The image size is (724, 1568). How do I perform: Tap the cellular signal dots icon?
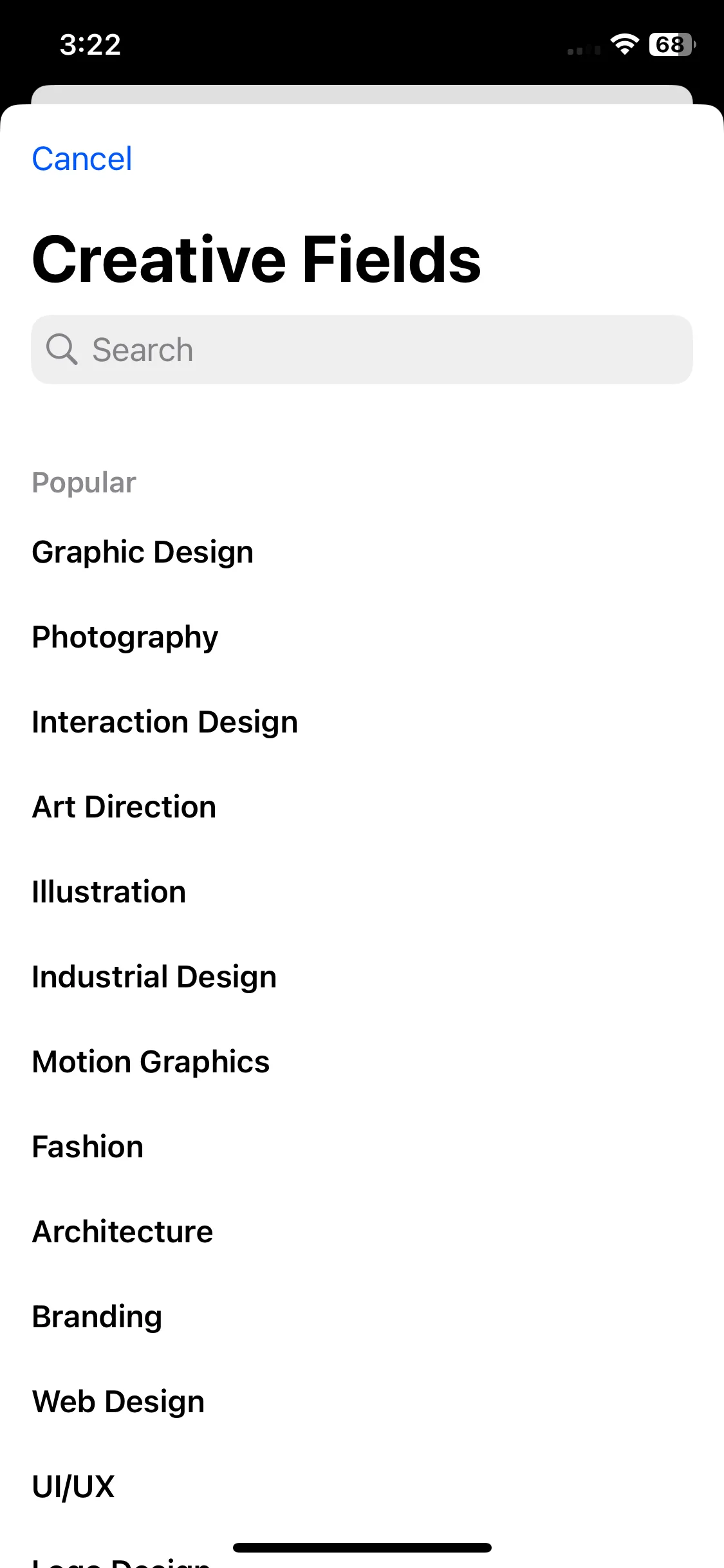(584, 50)
